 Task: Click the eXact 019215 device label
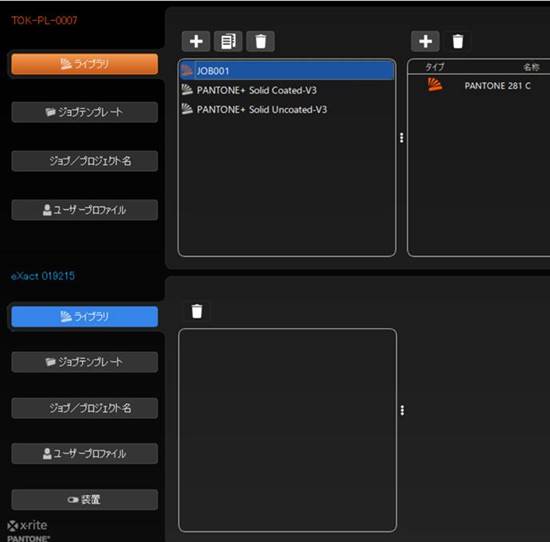43,276
